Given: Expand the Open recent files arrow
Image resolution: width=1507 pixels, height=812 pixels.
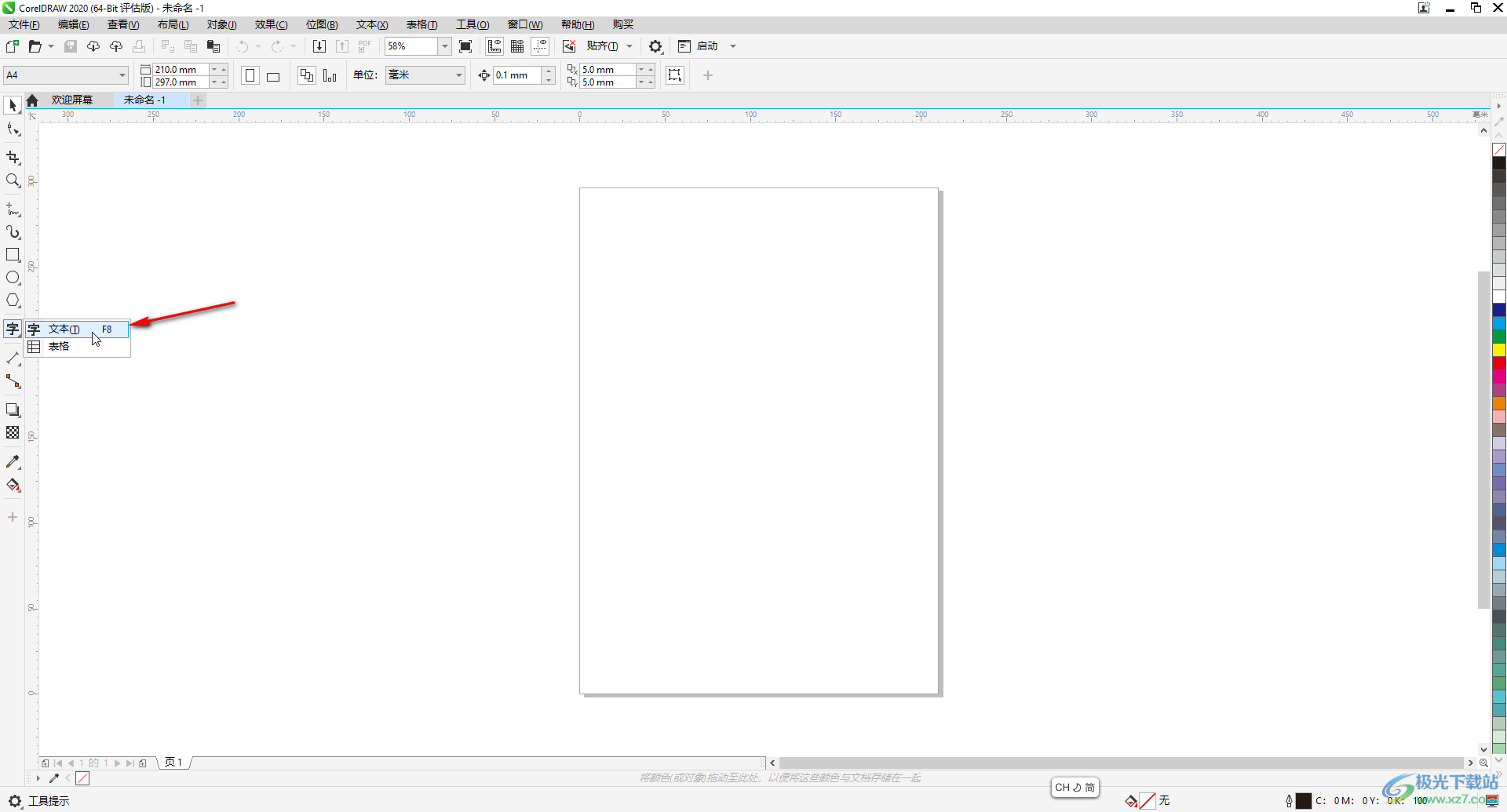Looking at the screenshot, I should click(x=51, y=46).
